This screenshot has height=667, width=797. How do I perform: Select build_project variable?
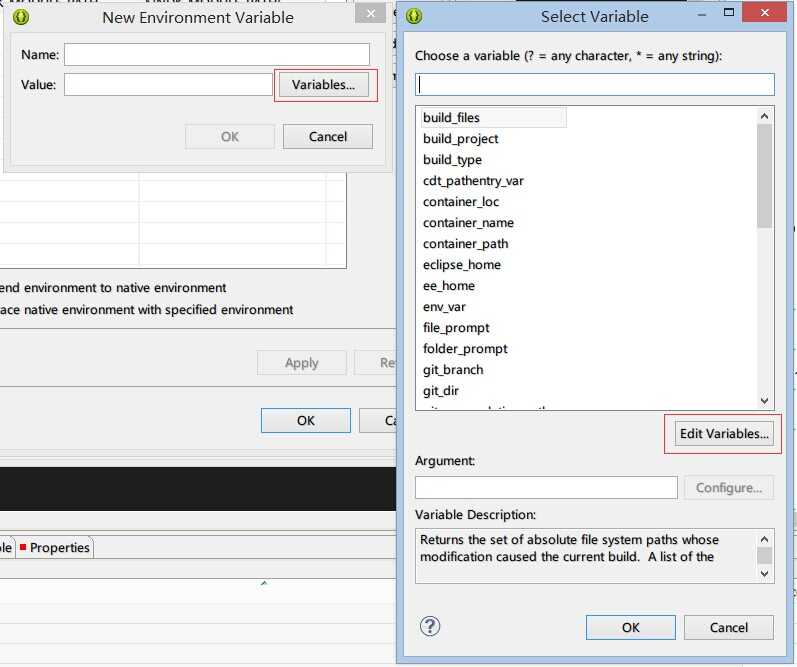(461, 139)
